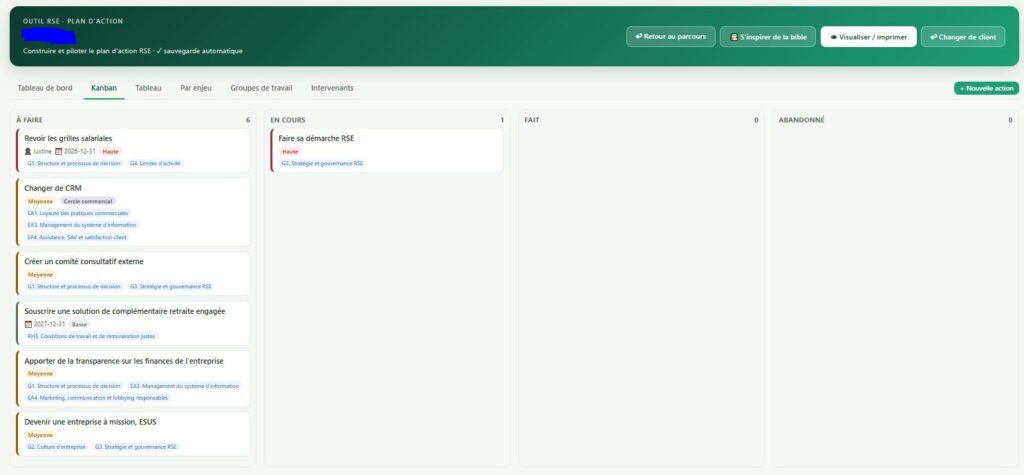Screen dimensions: 1024x475
Task: Click Moyenne badge on Devenir une entreprise à mission
Action: pyautogui.click(x=40, y=435)
